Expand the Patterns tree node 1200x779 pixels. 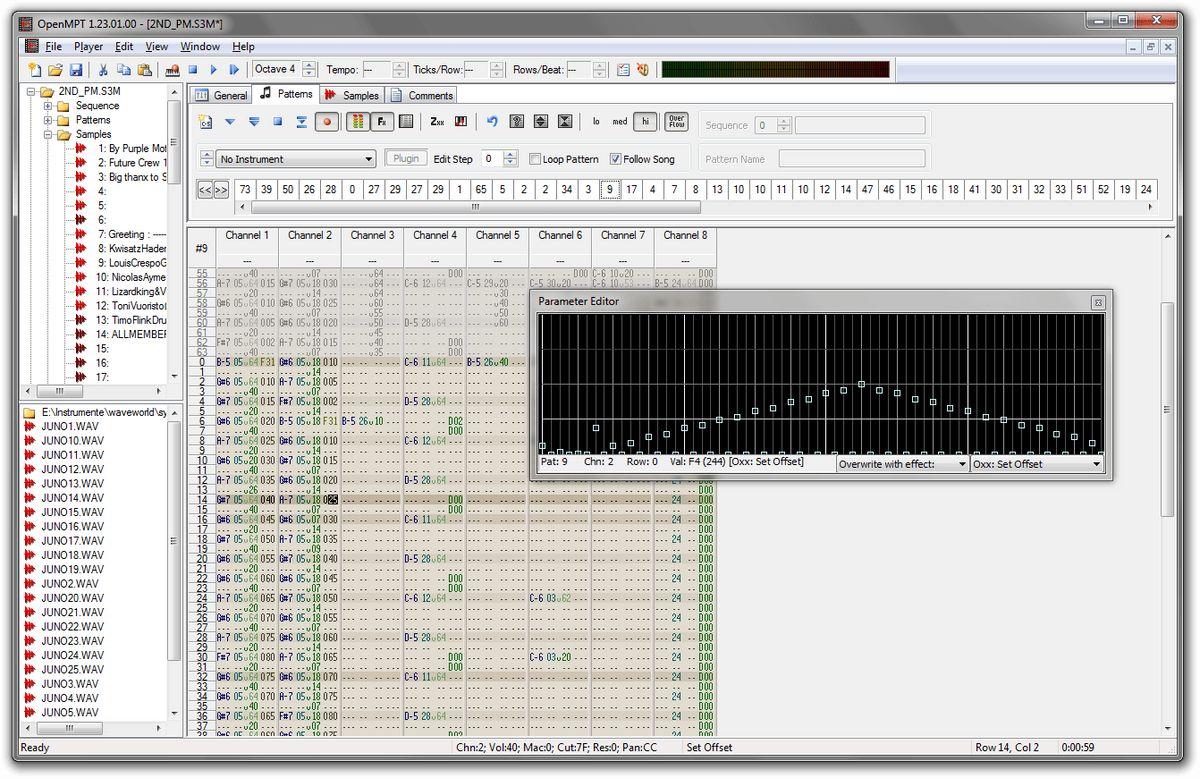[x=47, y=120]
